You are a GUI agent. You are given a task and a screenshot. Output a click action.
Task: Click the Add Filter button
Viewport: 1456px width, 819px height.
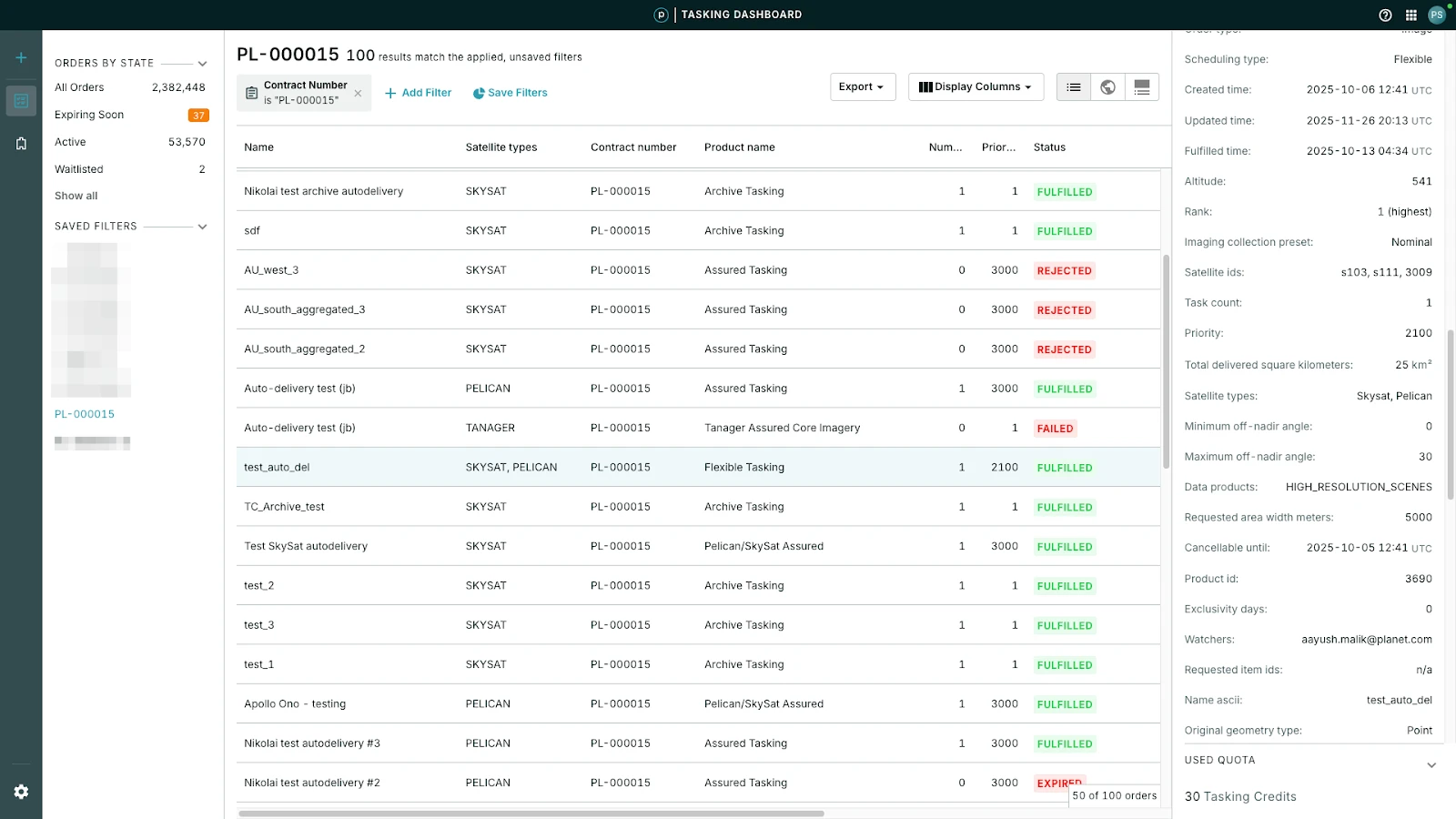click(x=418, y=93)
